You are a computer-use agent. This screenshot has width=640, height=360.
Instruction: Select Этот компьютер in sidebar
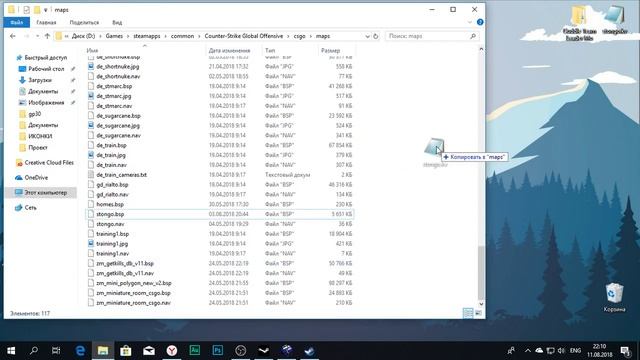coord(45,193)
